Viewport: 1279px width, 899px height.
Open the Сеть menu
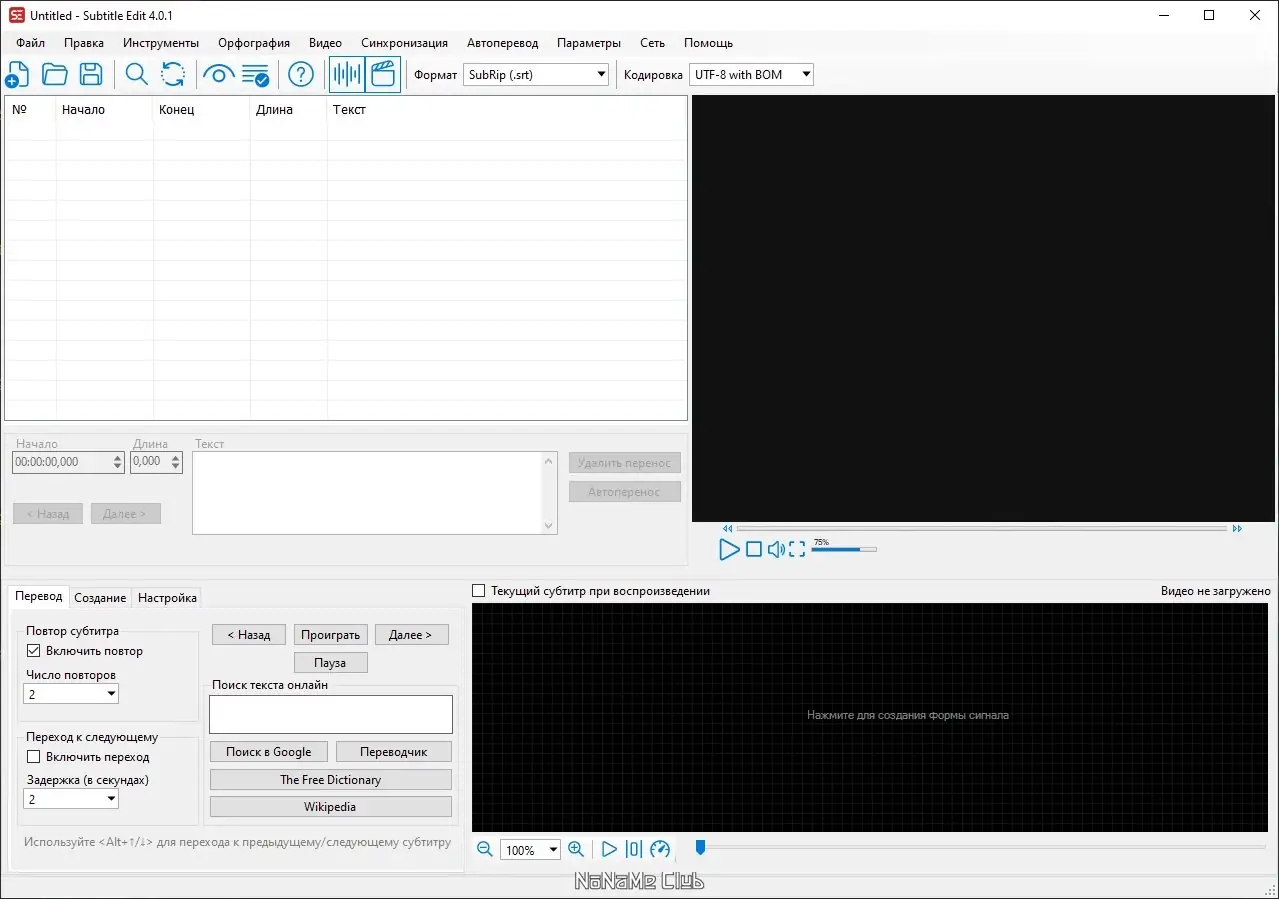[x=652, y=43]
